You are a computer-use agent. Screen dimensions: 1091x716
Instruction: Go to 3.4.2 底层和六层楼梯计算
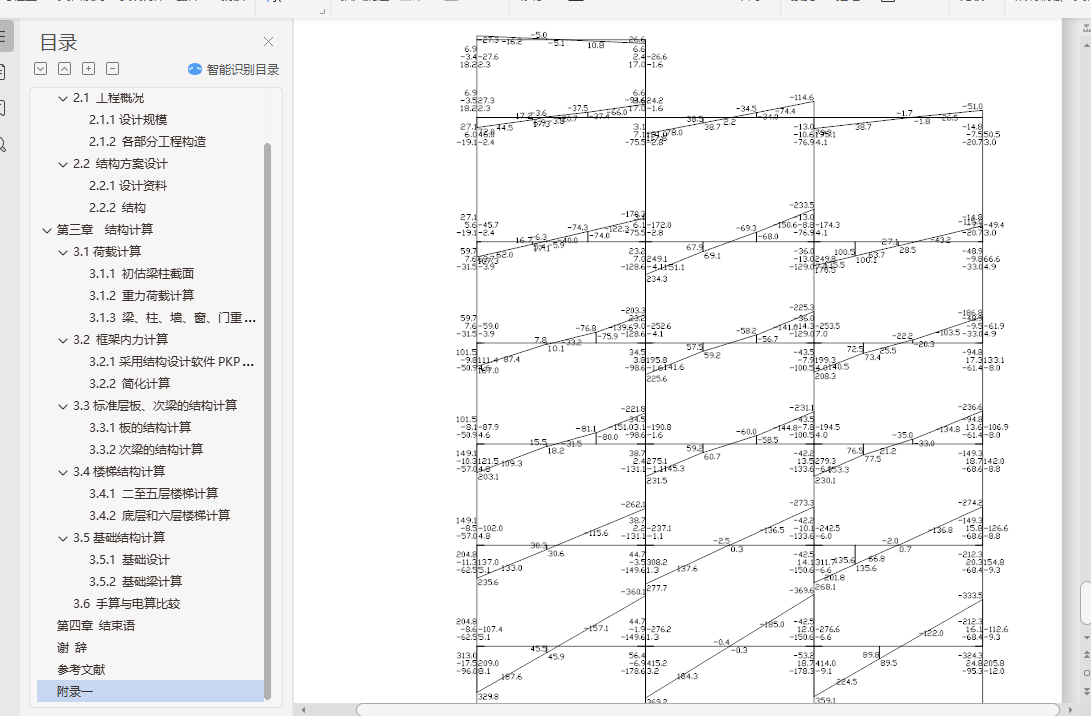pyautogui.click(x=159, y=516)
